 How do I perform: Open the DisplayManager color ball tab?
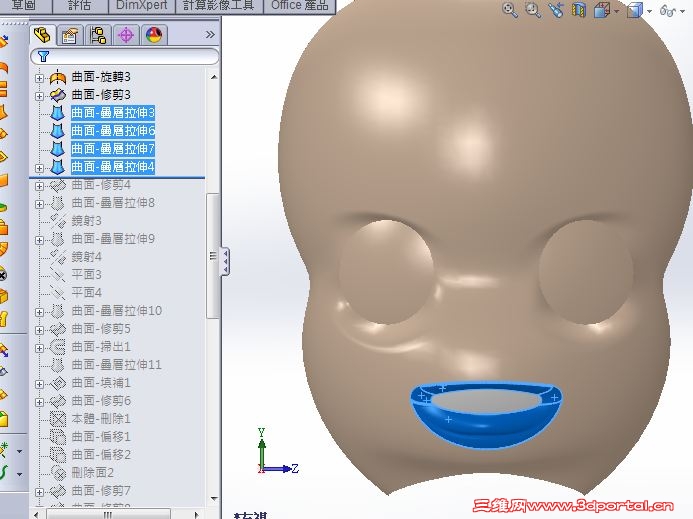tap(153, 35)
